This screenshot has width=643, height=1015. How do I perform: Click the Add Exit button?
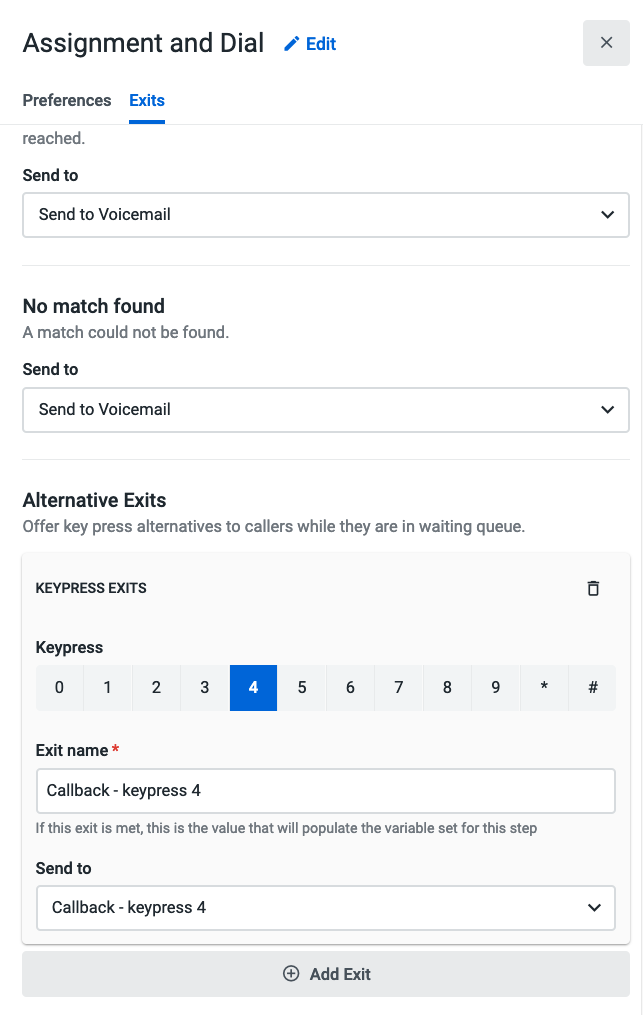[x=326, y=974]
